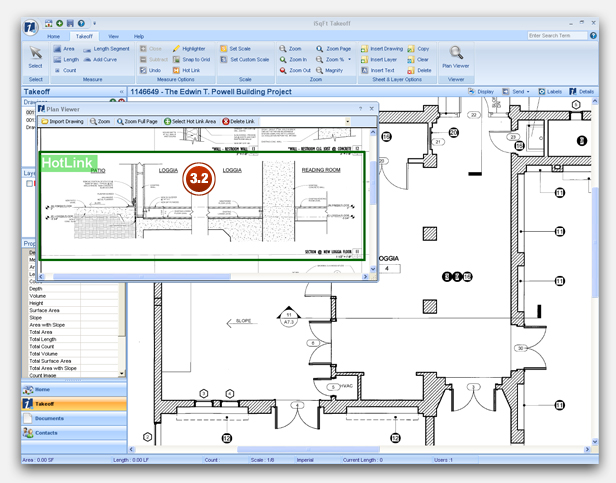Click Copy in Sheet & Layer Options
The height and width of the screenshot is (483, 616).
[418, 49]
